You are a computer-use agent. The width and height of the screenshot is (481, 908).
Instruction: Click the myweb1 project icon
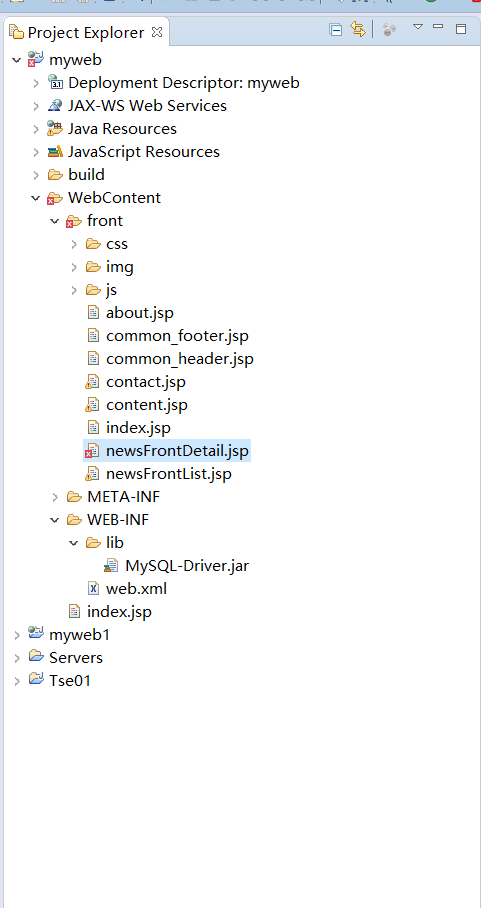(36, 634)
